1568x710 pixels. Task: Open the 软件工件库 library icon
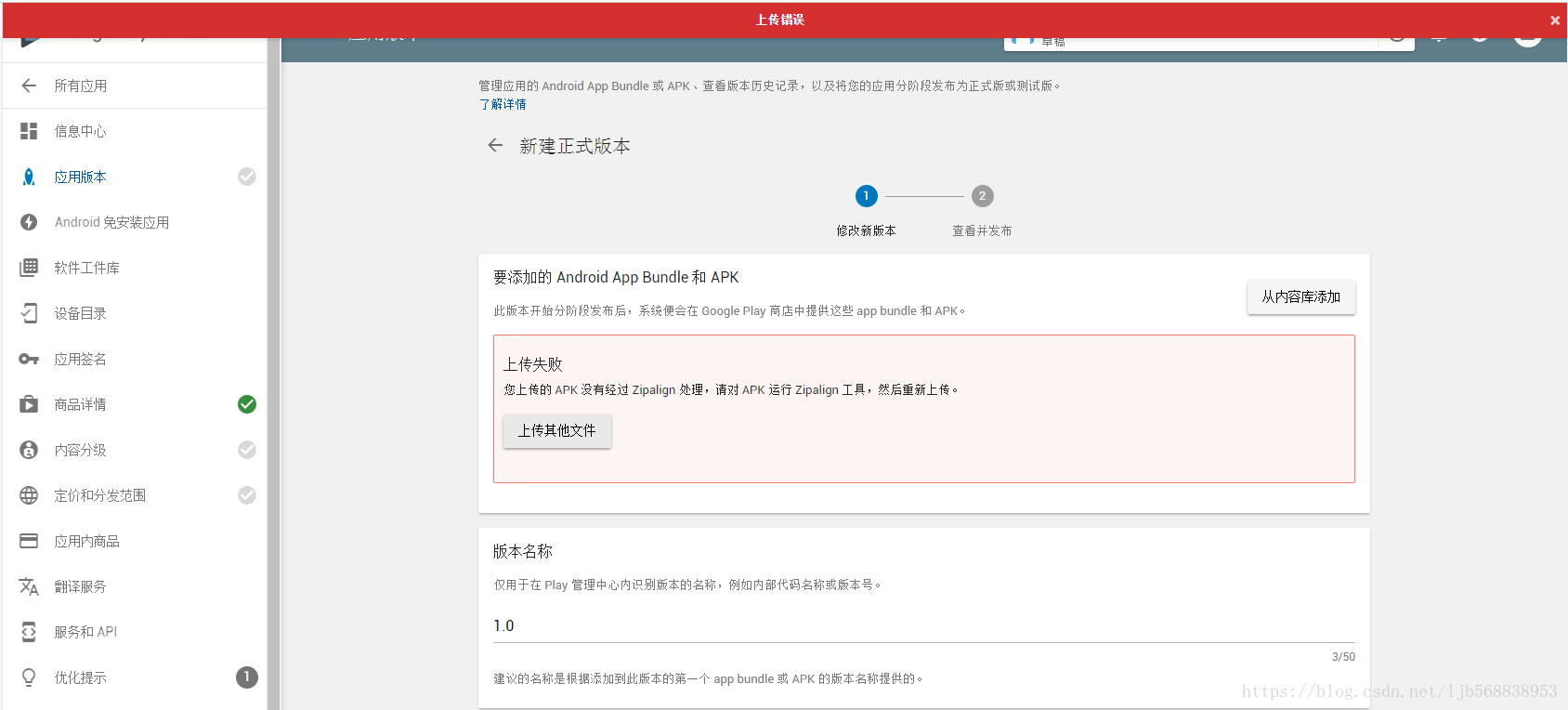(29, 268)
